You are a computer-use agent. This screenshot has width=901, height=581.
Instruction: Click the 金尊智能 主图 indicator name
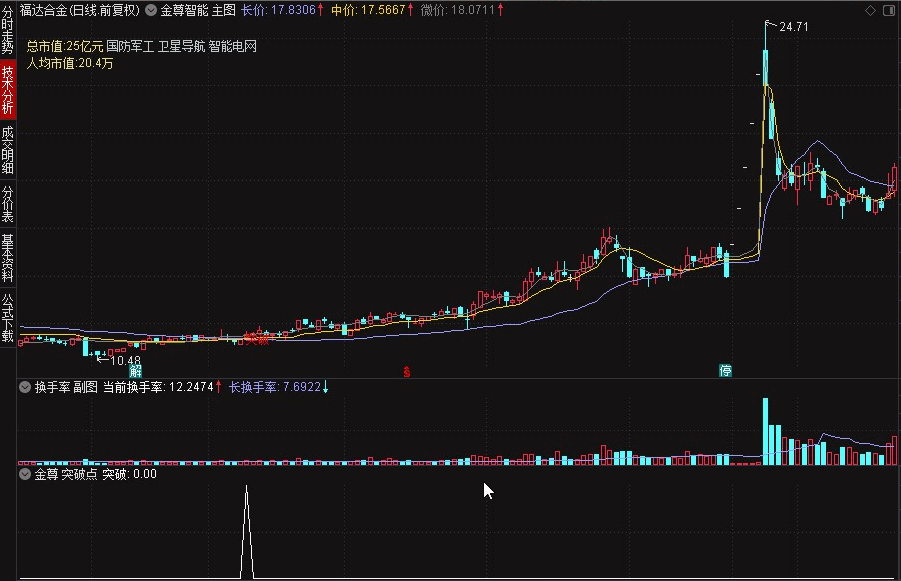pos(198,10)
